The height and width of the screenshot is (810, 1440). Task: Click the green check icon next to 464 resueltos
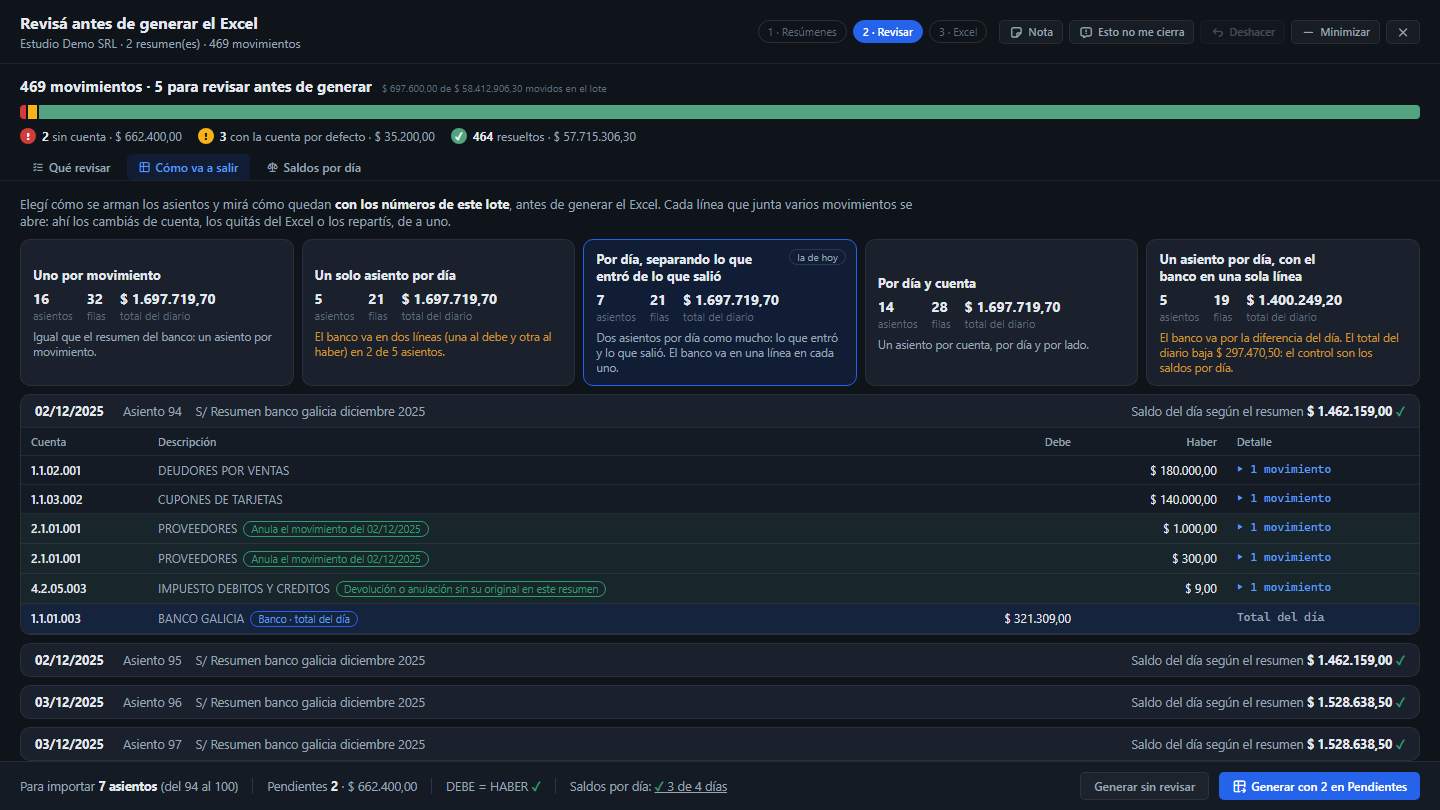[x=459, y=136]
